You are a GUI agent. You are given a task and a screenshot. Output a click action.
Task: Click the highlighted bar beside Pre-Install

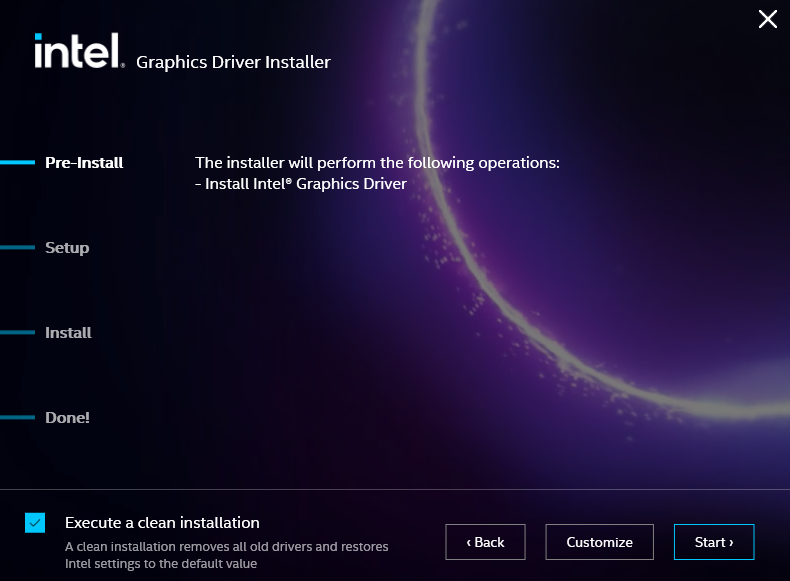pos(17,163)
